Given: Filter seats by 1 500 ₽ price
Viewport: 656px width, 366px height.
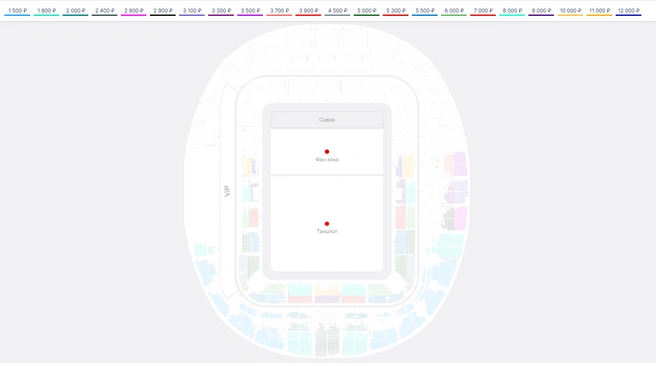Looking at the screenshot, I should (x=17, y=10).
